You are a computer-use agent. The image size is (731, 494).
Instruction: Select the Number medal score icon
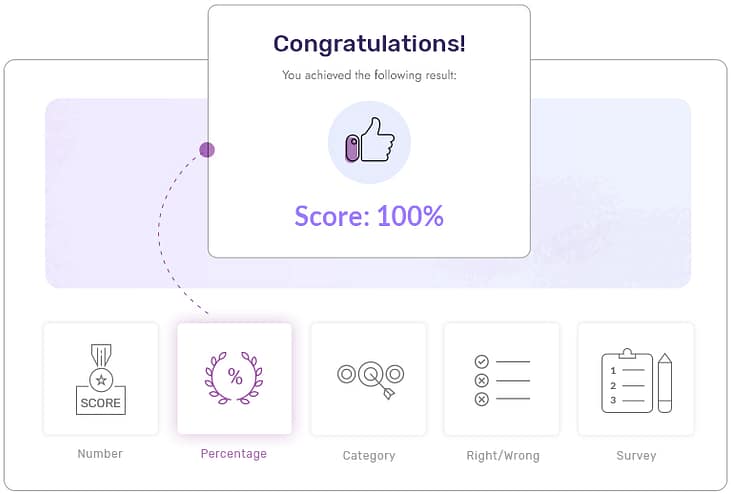click(x=100, y=379)
